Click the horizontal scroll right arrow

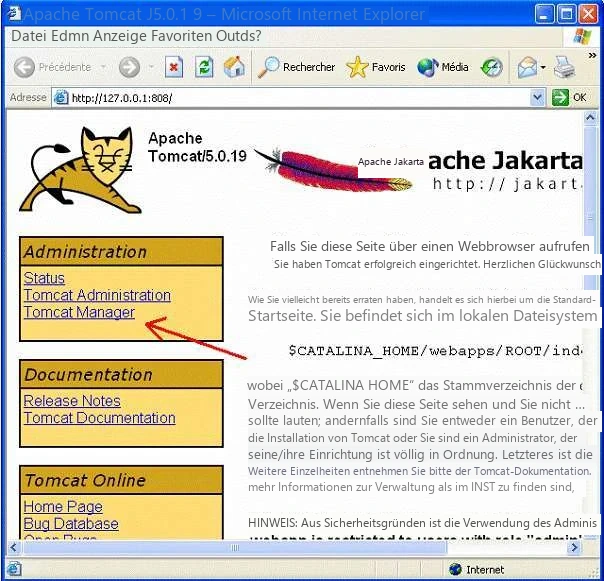(575, 547)
